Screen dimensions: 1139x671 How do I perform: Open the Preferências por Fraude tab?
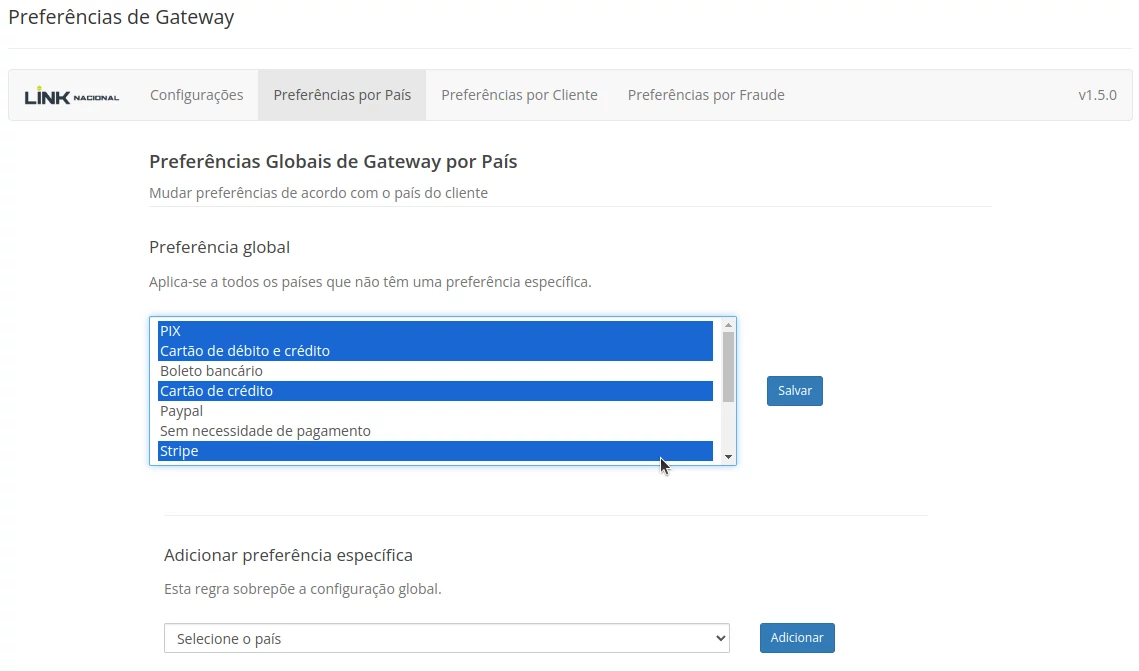705,95
